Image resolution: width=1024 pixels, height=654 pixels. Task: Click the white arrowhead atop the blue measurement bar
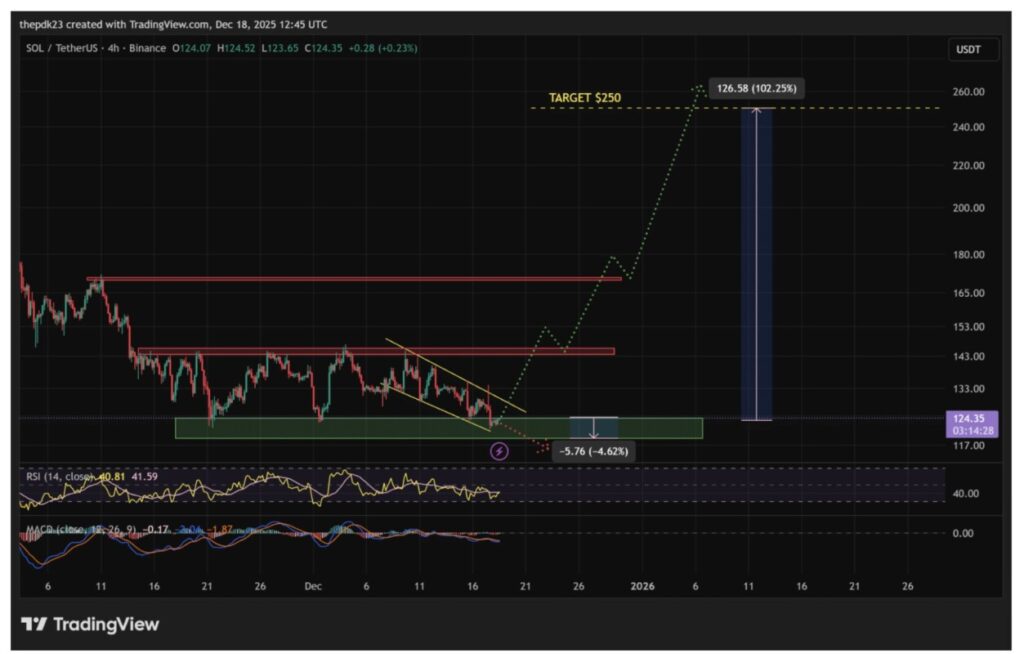coord(756,110)
